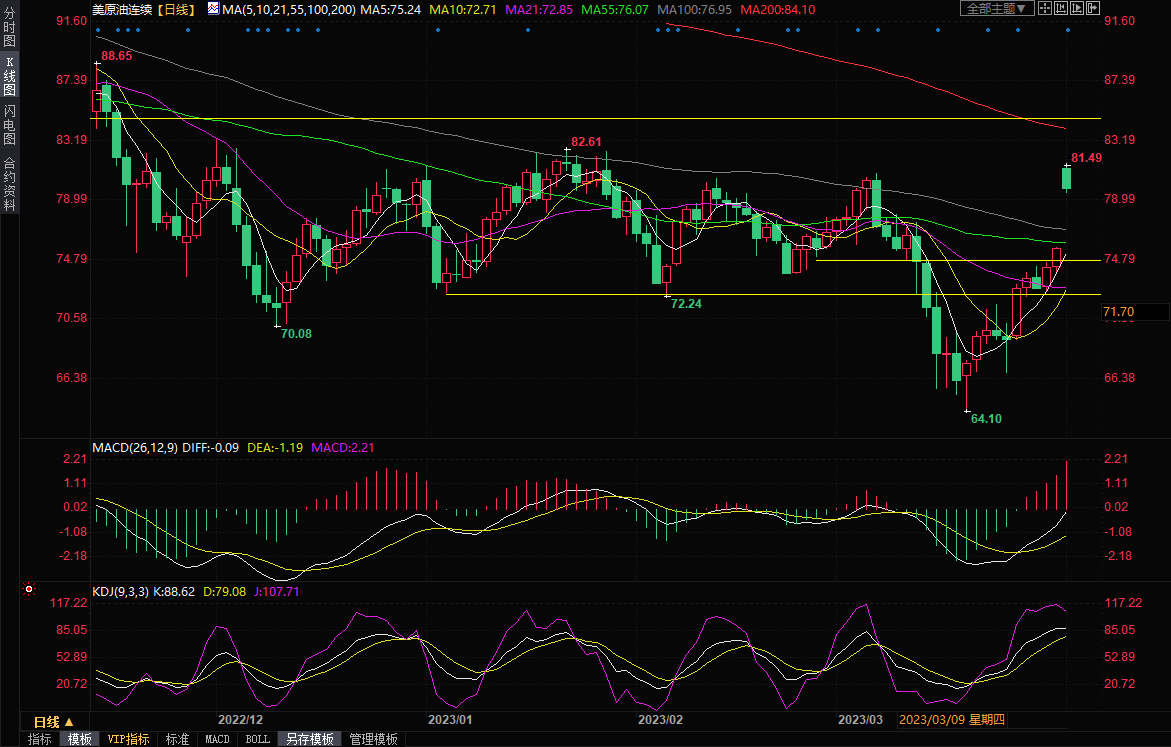Click the red circle icon beside KDJ panel
Image resolution: width=1171 pixels, height=747 pixels.
(29, 590)
